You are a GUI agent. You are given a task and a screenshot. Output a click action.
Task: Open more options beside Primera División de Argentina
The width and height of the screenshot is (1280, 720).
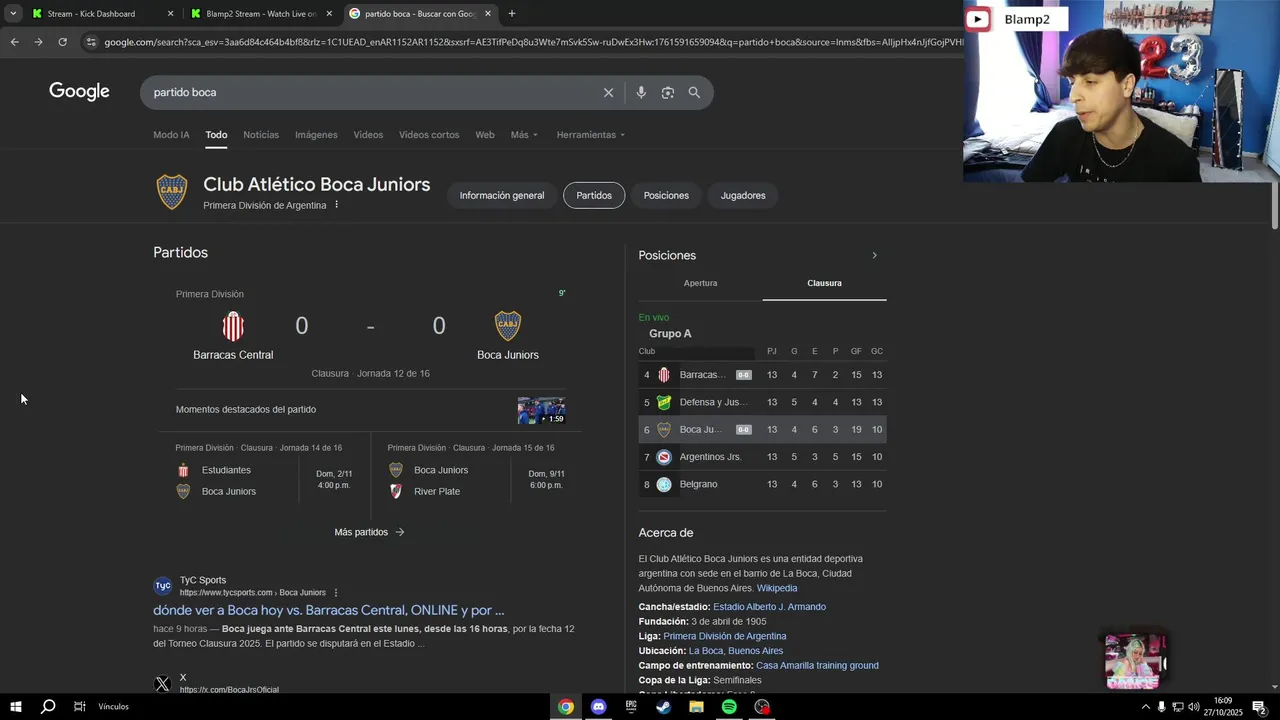[336, 205]
